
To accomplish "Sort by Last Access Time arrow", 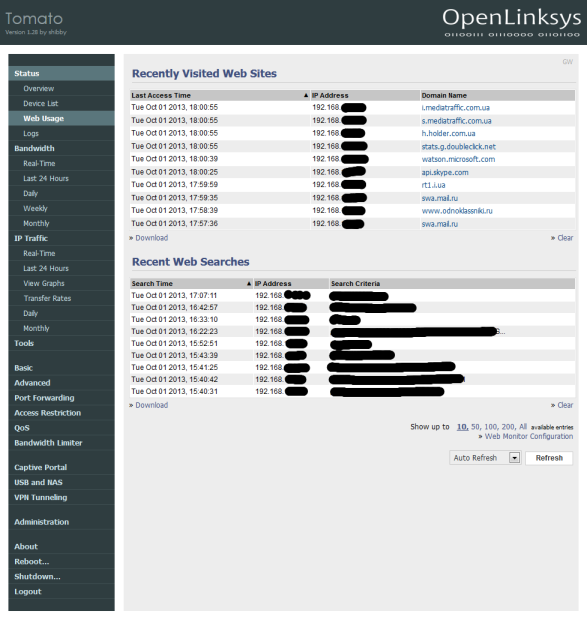I will (x=306, y=96).
